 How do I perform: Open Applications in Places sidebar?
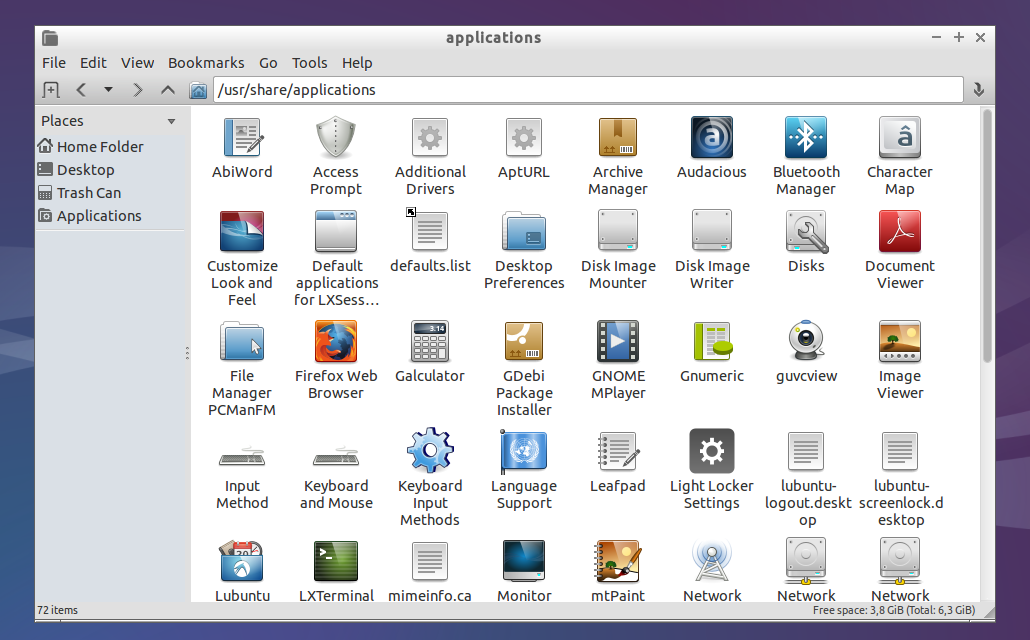89,216
